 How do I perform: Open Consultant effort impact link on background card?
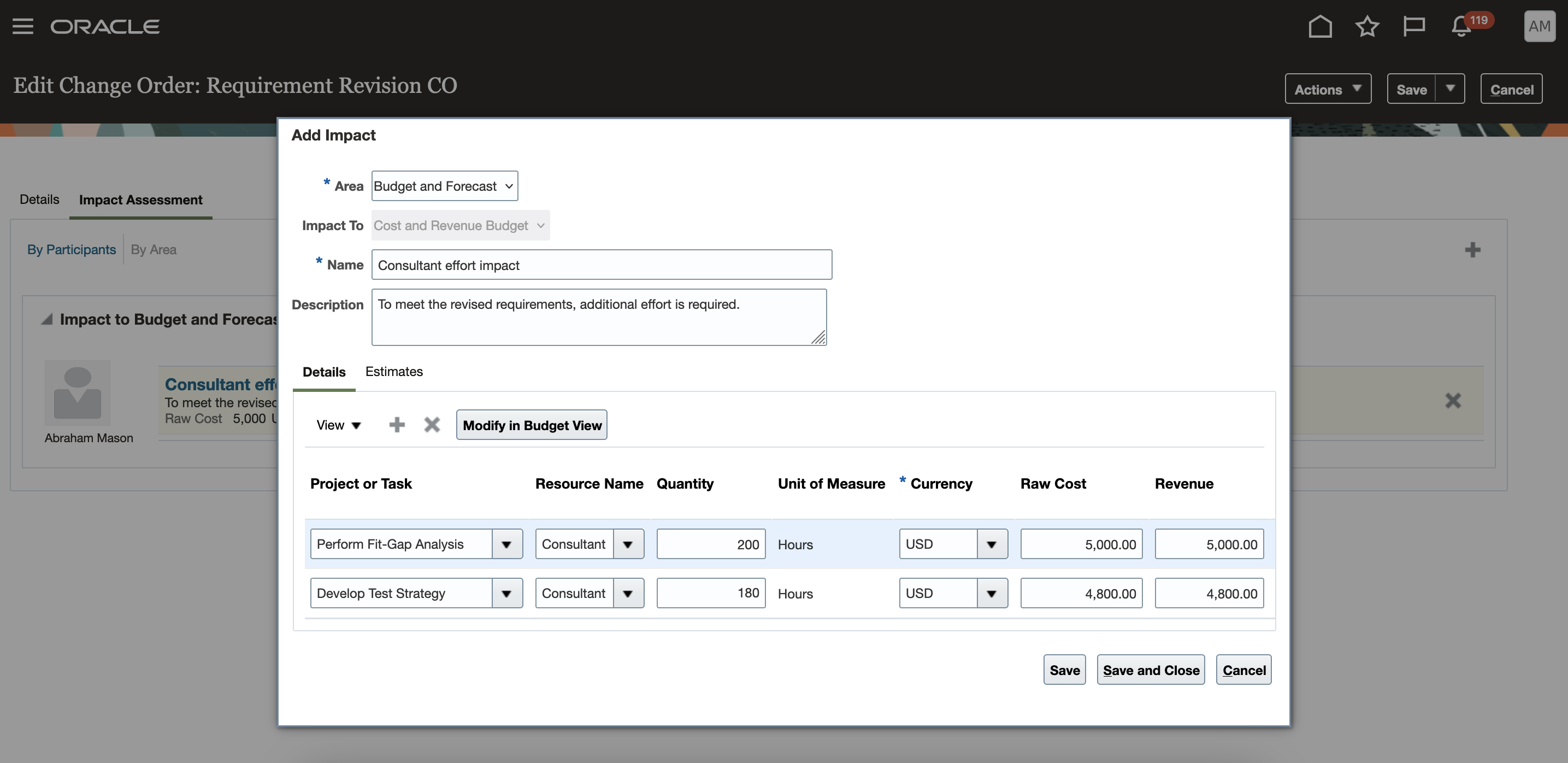[x=220, y=384]
